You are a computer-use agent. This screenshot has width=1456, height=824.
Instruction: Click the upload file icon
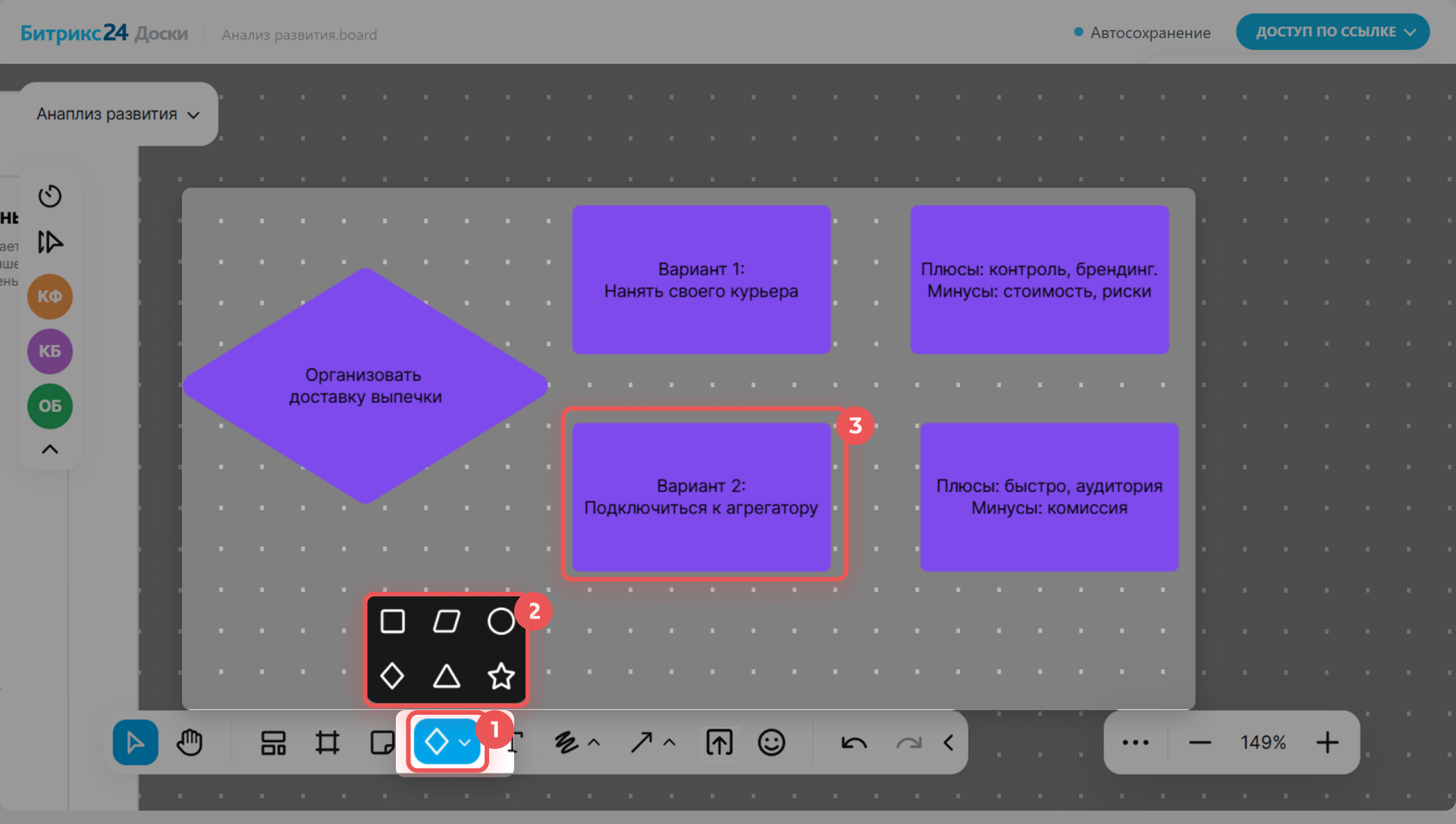click(719, 742)
